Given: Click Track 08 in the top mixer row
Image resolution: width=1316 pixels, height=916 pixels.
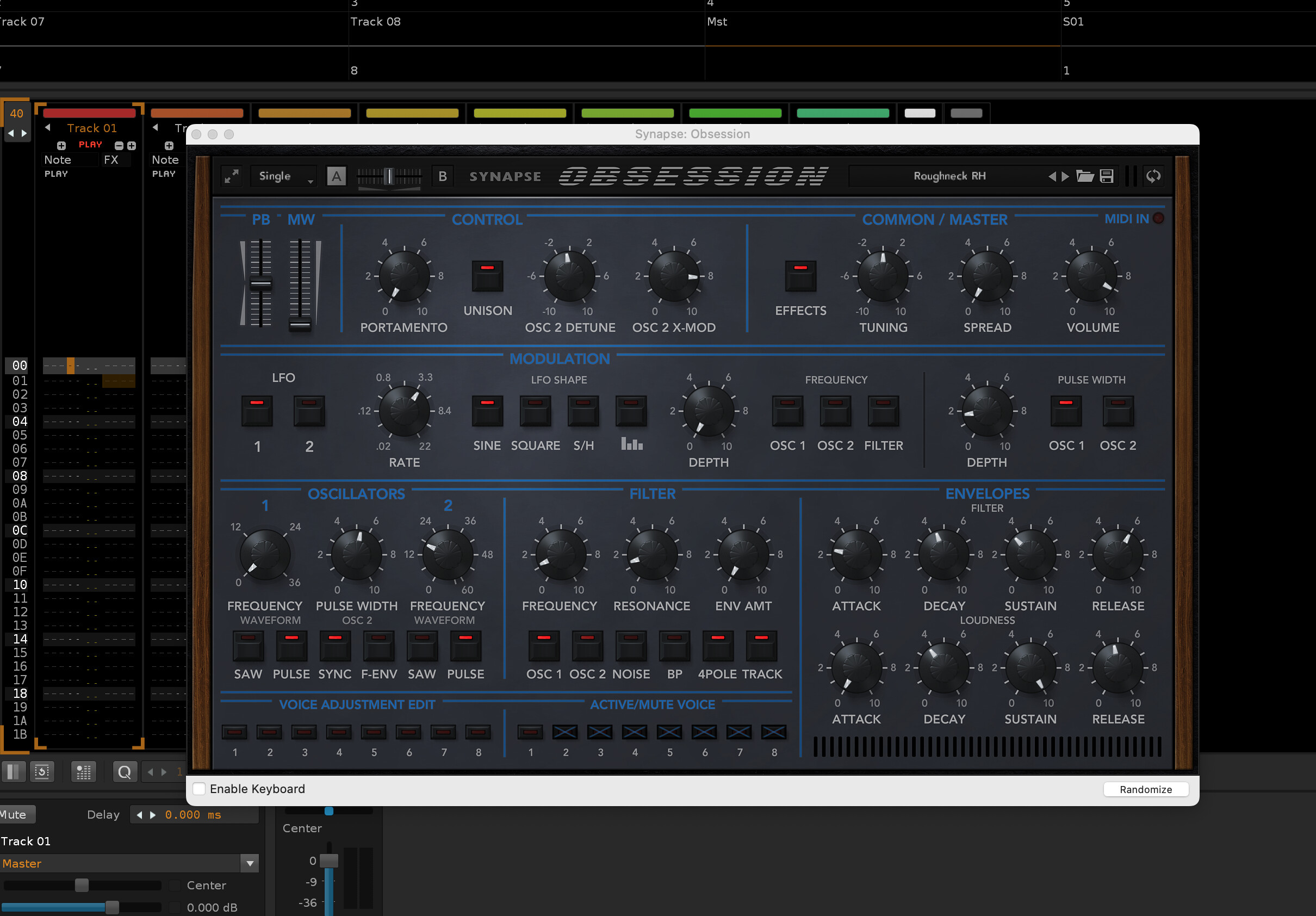Looking at the screenshot, I should coord(375,21).
